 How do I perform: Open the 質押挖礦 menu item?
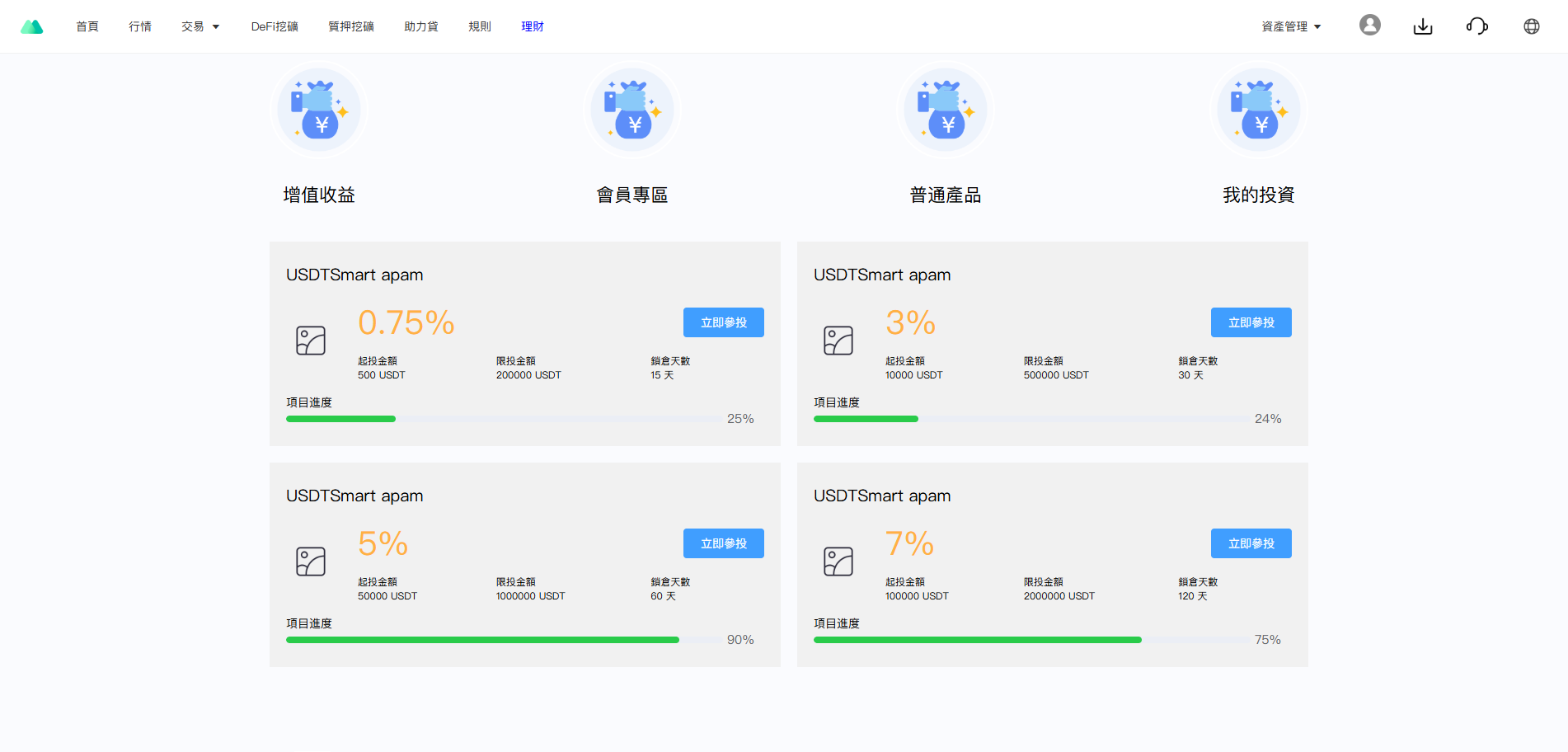tap(351, 26)
